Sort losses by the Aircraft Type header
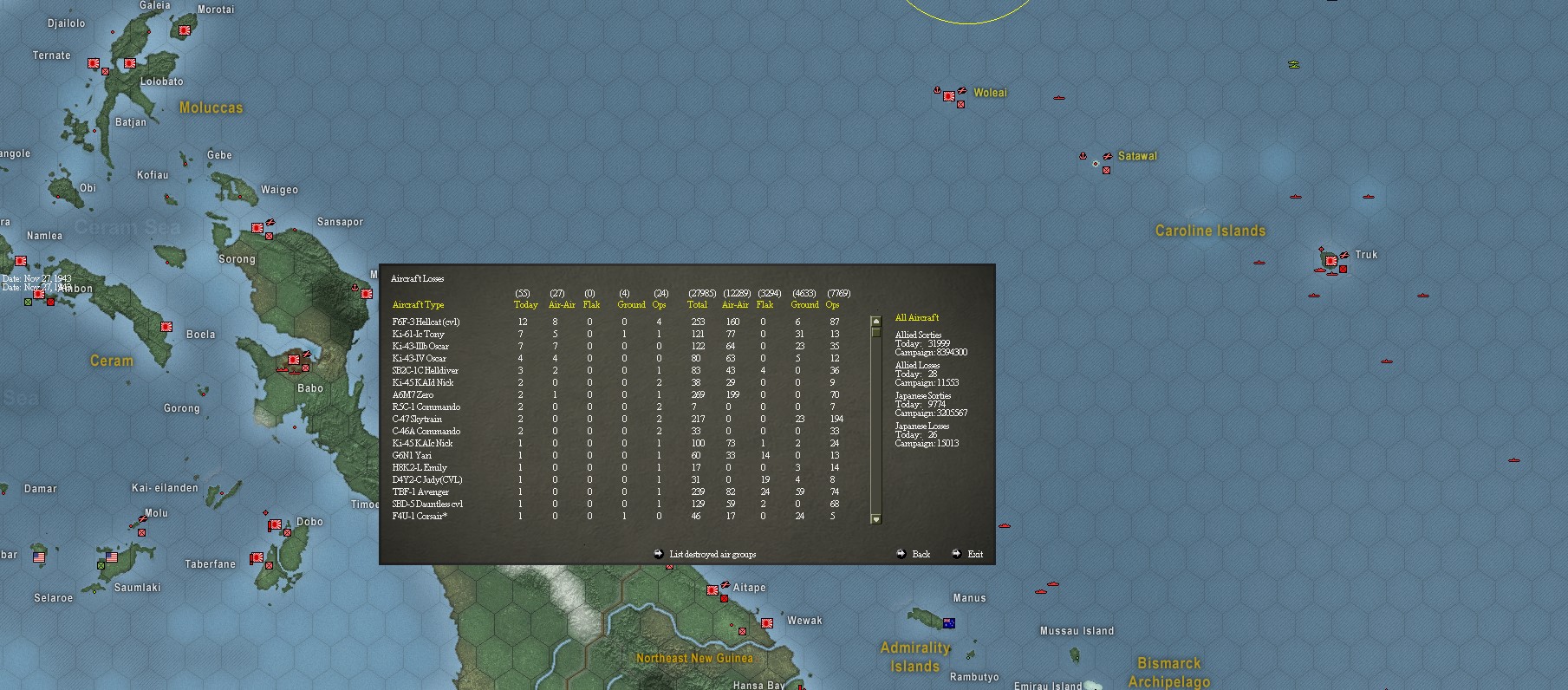 click(418, 304)
